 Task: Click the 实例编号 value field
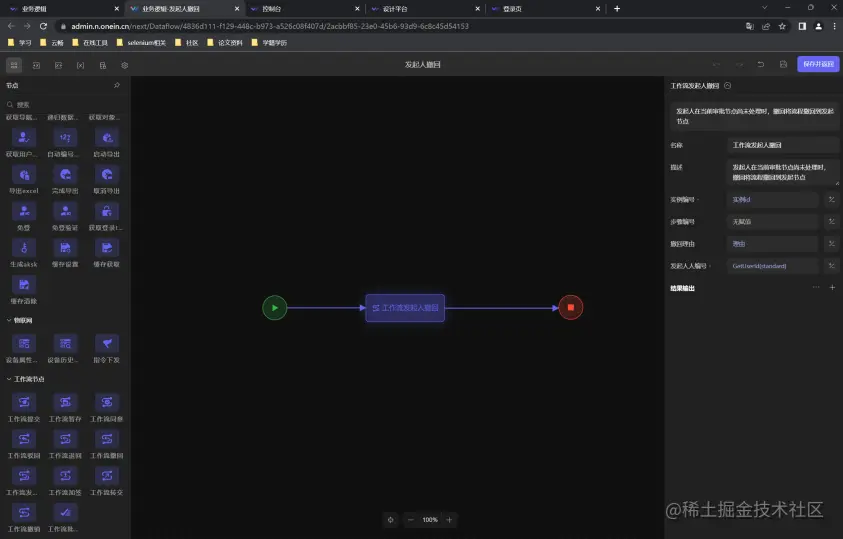pyautogui.click(x=773, y=199)
